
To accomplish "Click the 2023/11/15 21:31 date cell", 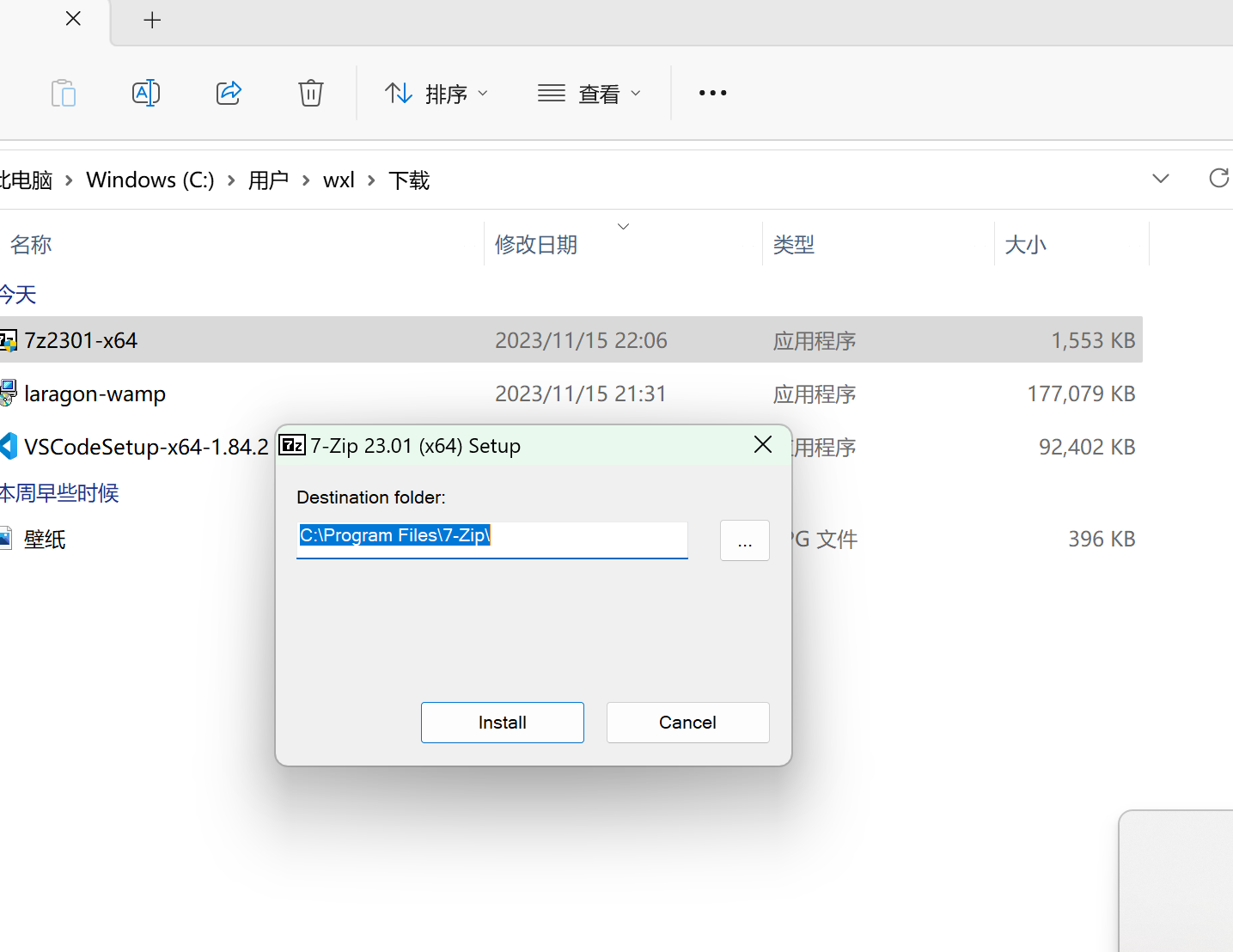I will coord(581,394).
